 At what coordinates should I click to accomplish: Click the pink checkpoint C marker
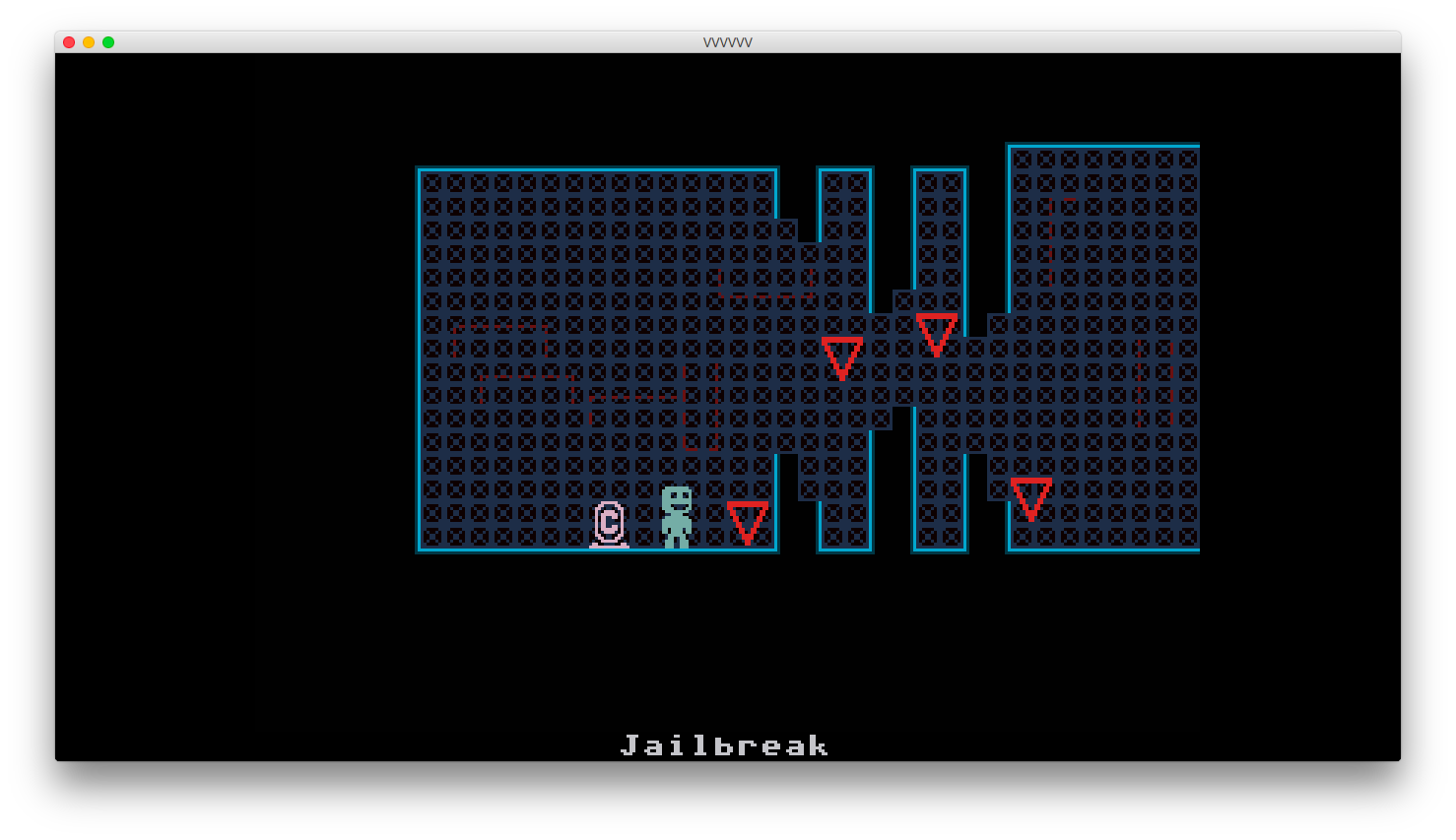point(609,524)
